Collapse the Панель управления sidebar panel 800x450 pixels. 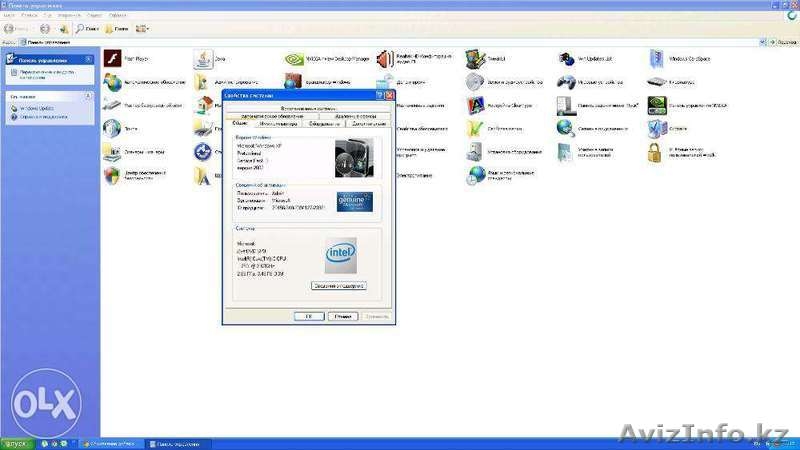(x=90, y=60)
